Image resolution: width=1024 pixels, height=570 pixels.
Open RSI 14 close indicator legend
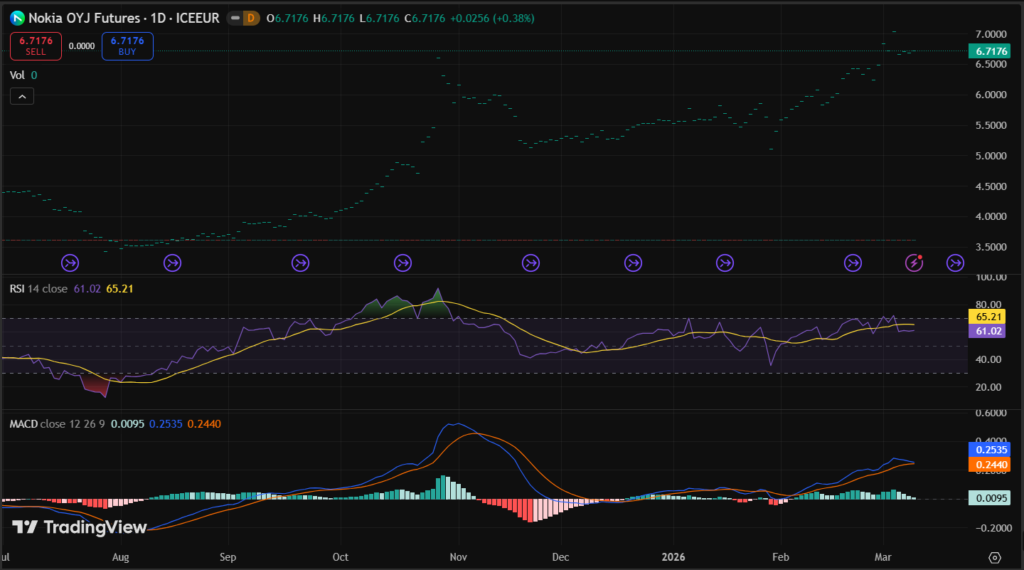tap(38, 290)
